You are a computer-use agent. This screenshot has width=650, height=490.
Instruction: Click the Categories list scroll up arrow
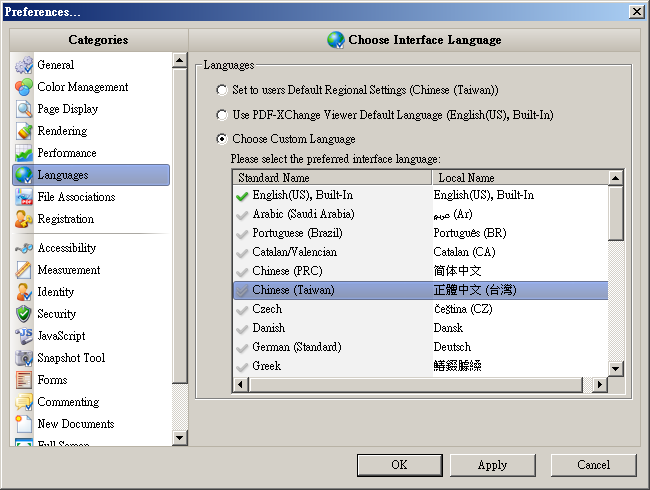click(179, 61)
